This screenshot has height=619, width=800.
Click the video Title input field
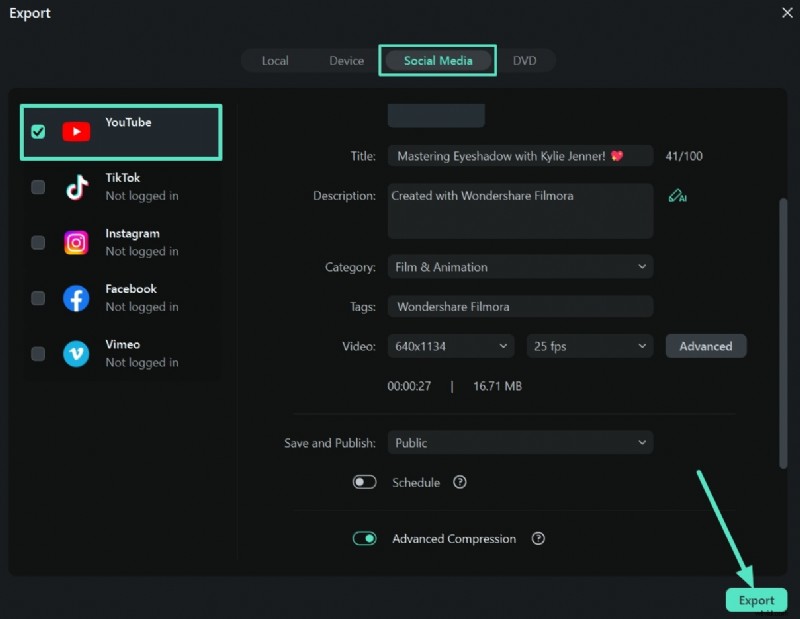tap(520, 156)
